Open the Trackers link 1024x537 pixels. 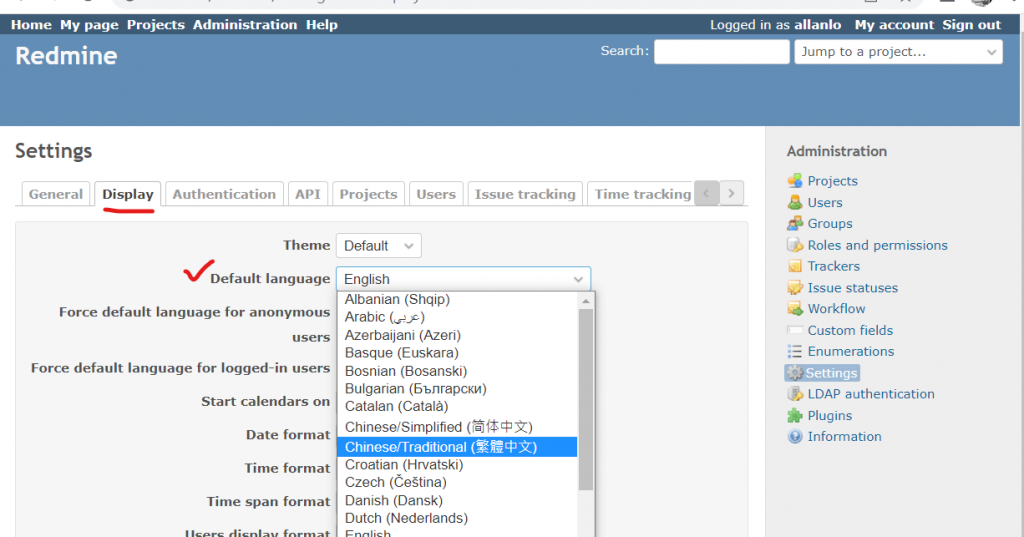tap(833, 266)
